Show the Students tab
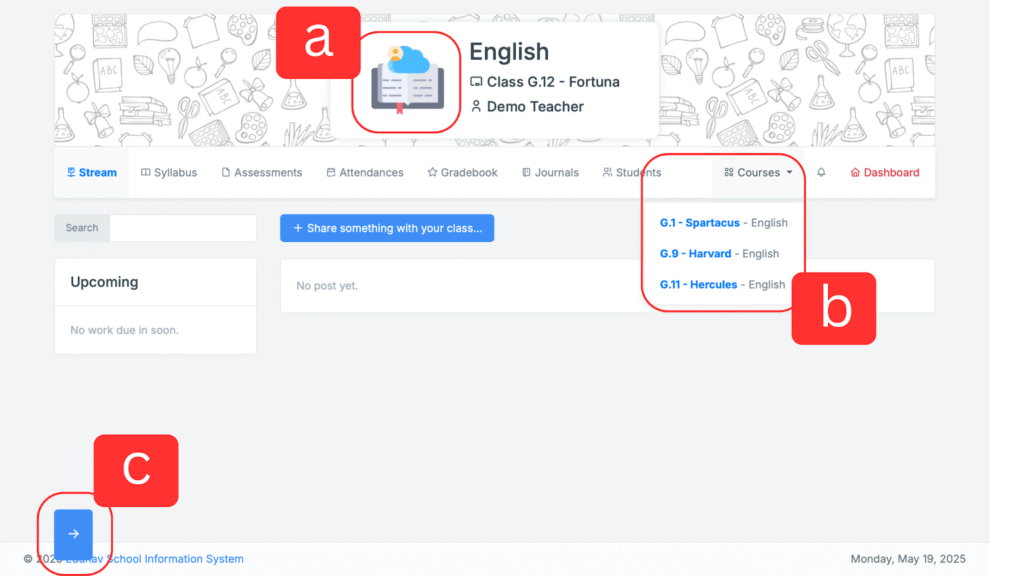The height and width of the screenshot is (576, 1024). point(632,172)
